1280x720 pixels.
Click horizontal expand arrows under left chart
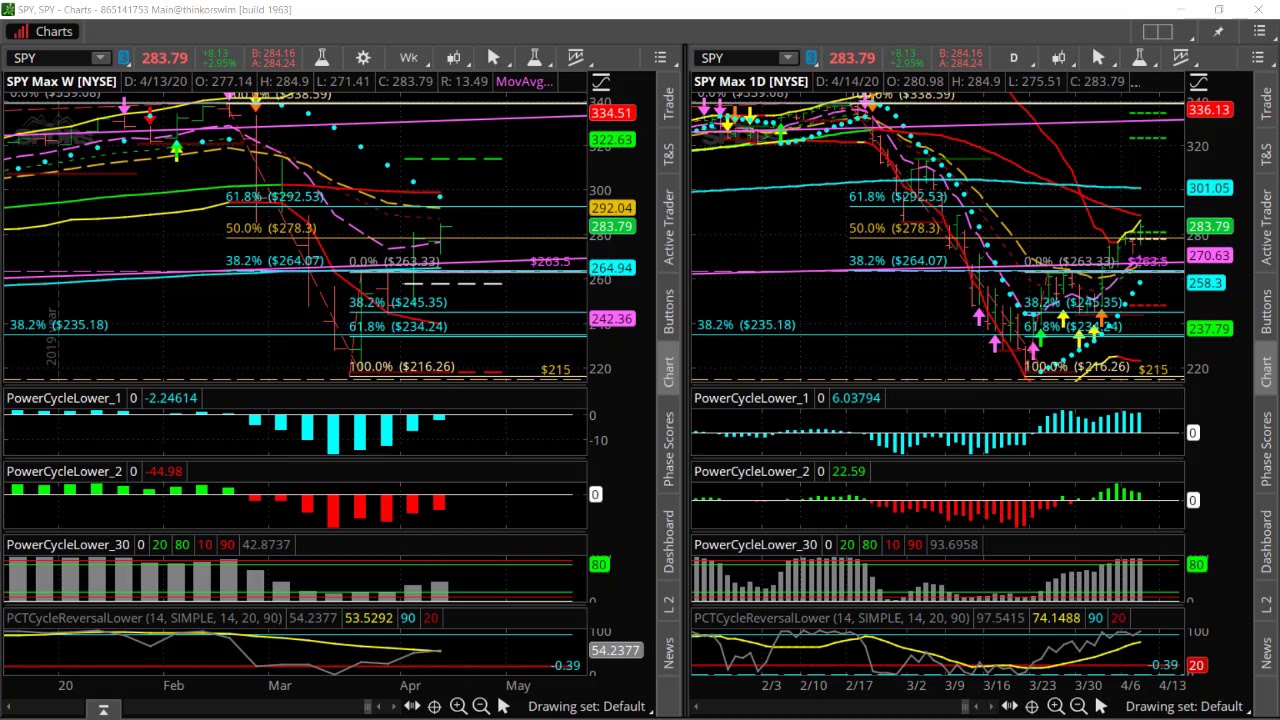coord(411,706)
